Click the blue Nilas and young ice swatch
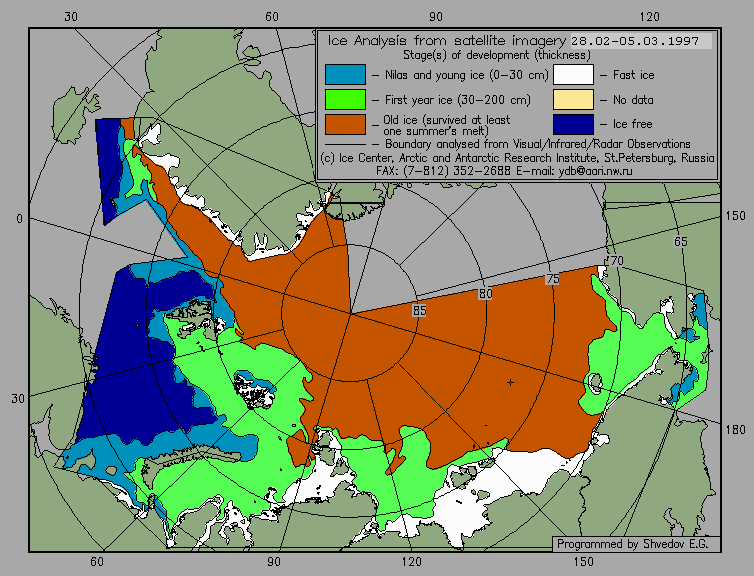 tap(345, 75)
